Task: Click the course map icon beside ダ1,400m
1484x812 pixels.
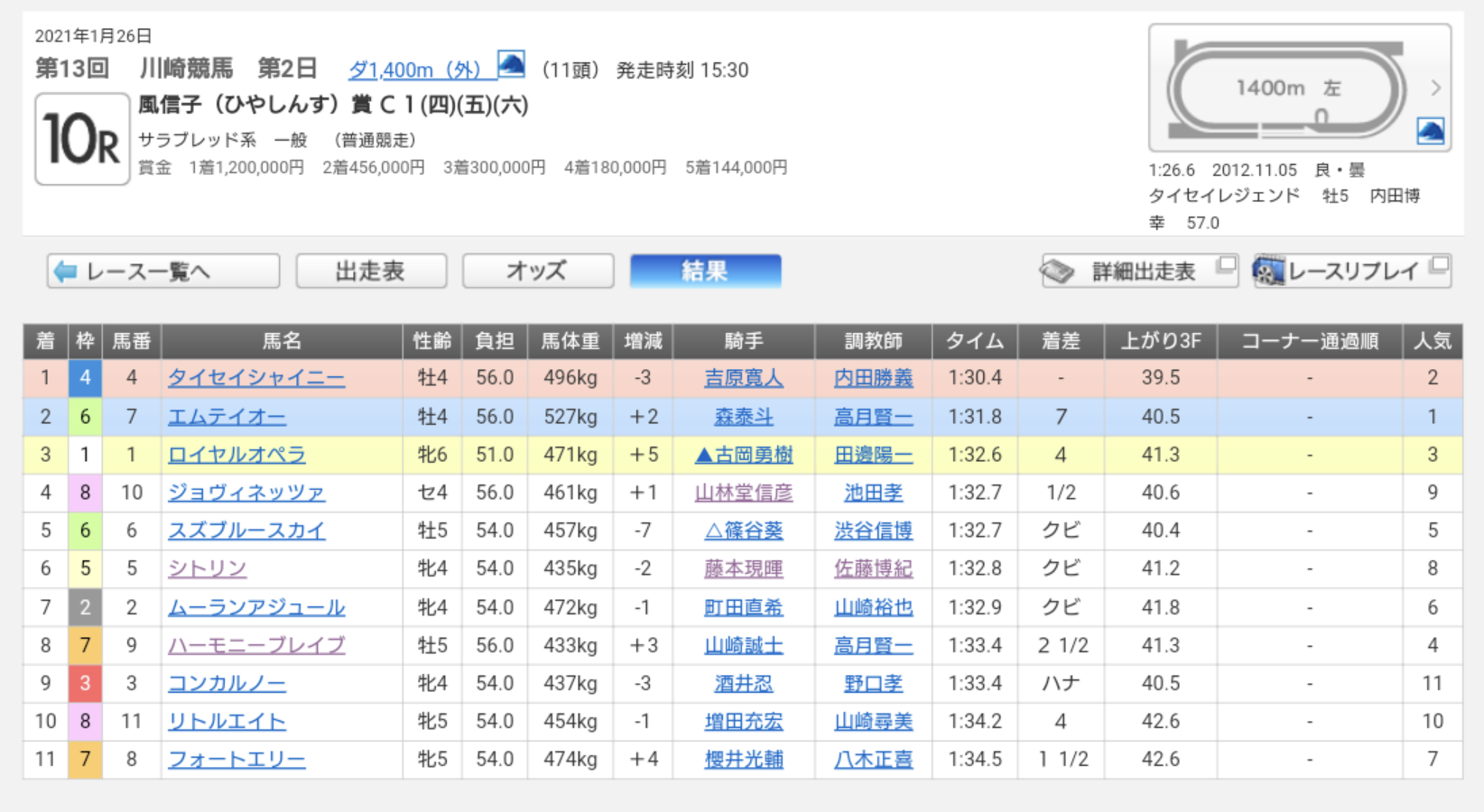Action: (x=511, y=65)
